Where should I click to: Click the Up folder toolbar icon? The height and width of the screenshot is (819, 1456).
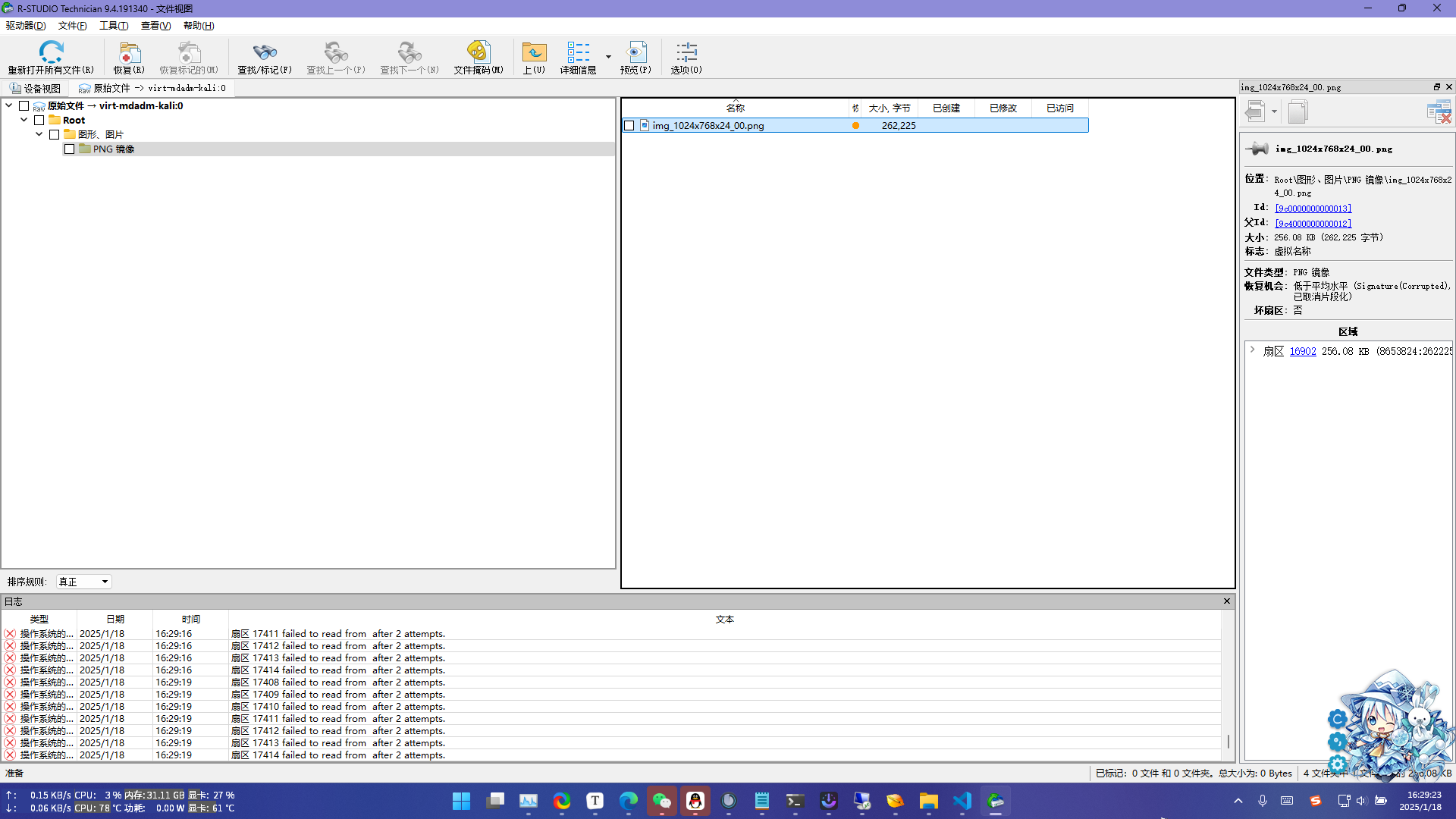(534, 52)
